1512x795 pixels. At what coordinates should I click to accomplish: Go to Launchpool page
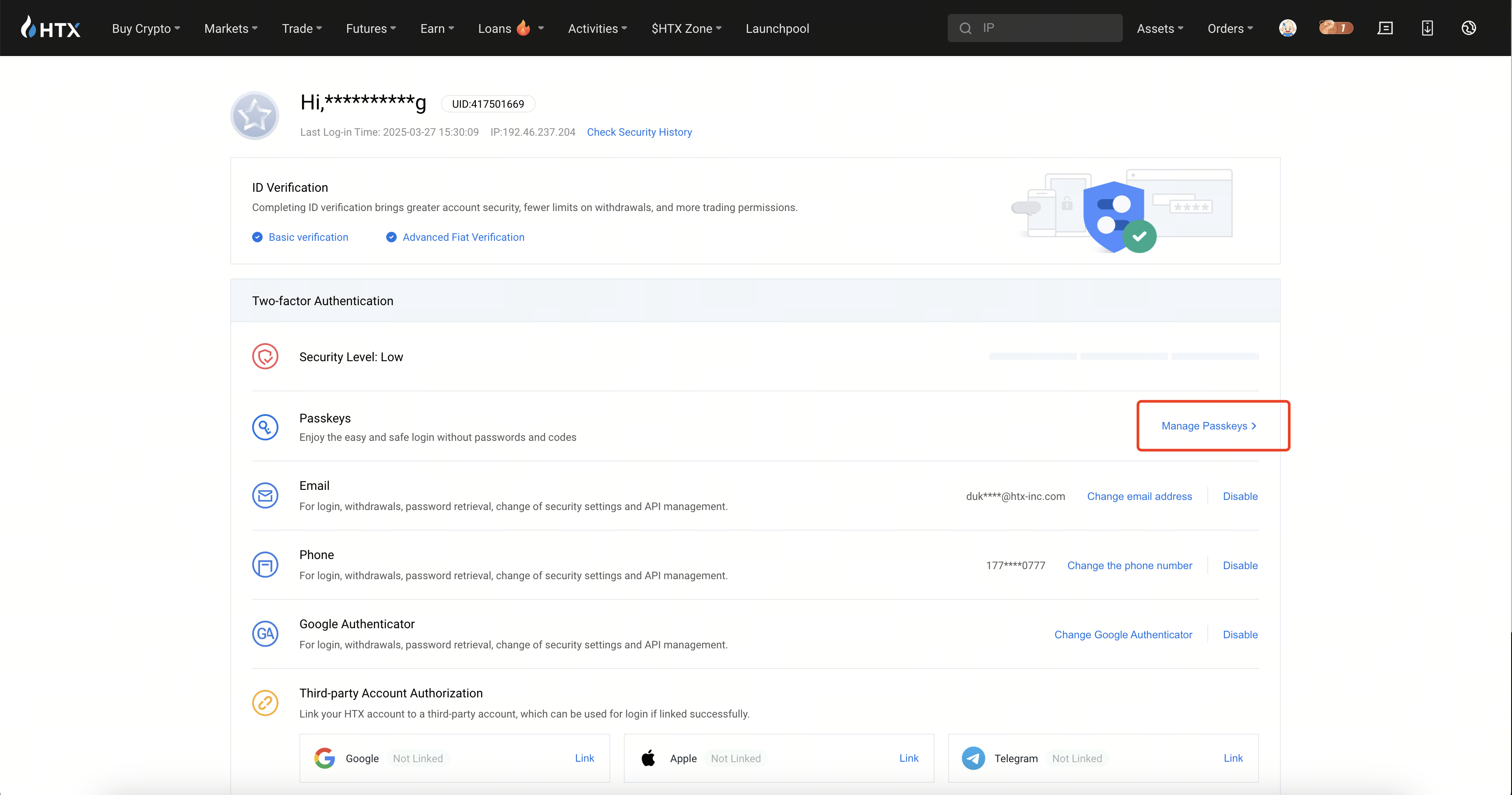click(x=777, y=28)
